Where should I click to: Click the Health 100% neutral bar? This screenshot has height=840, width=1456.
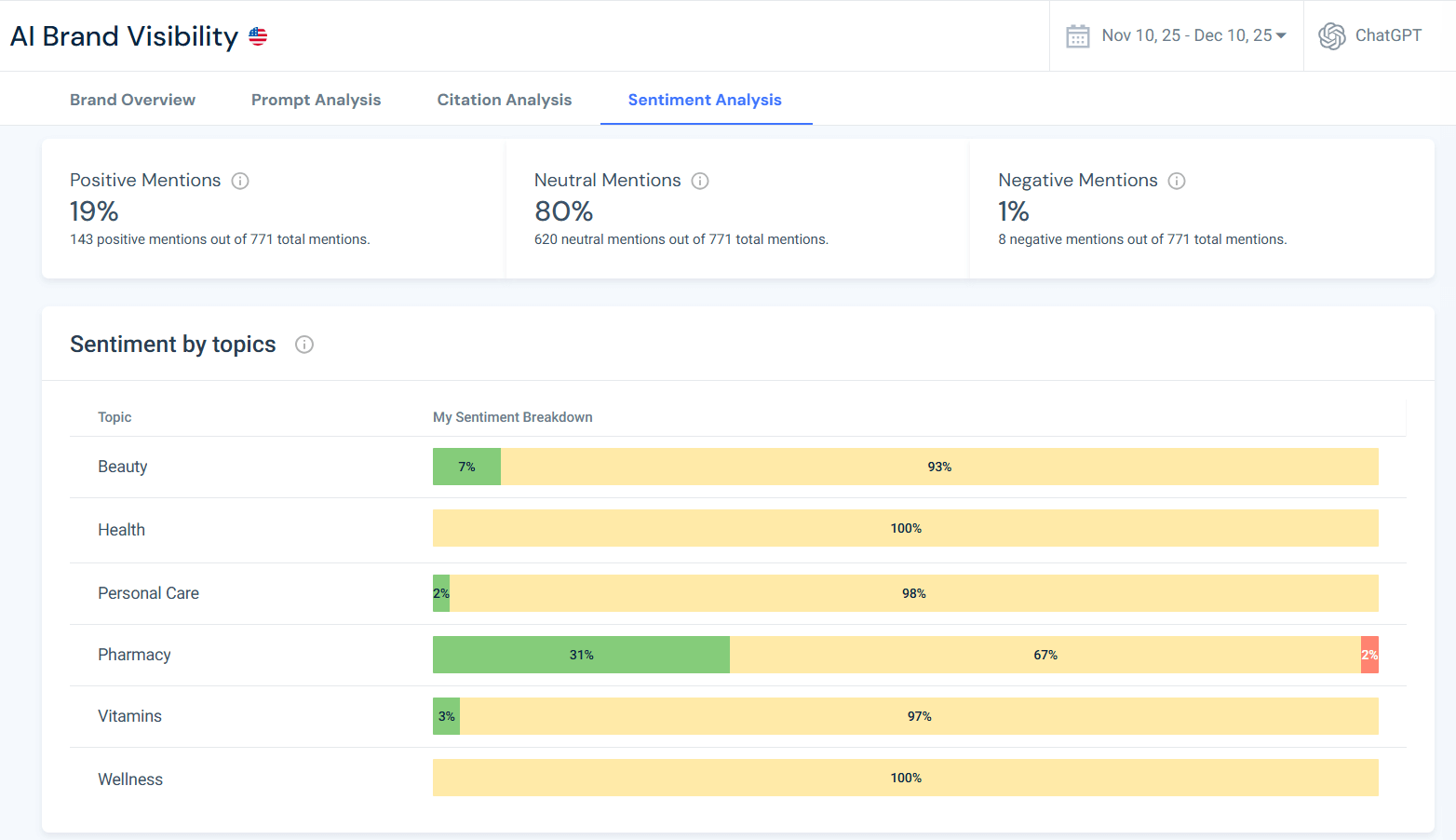pos(905,528)
